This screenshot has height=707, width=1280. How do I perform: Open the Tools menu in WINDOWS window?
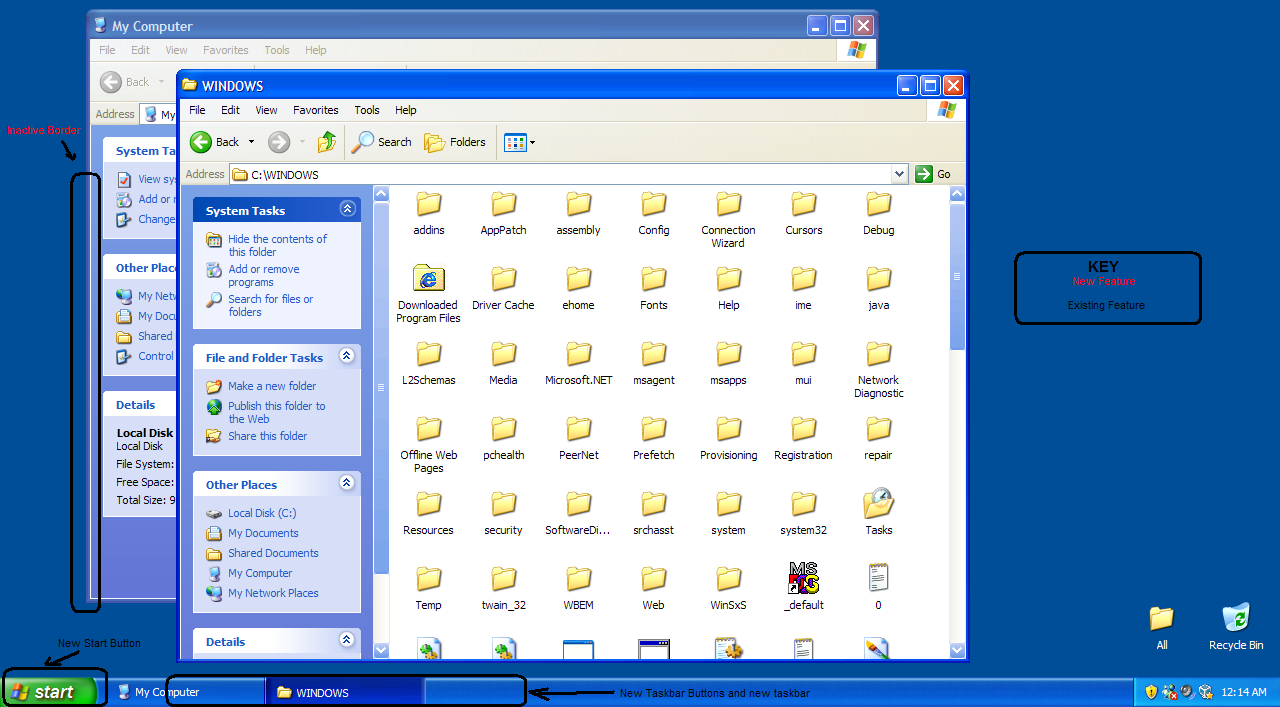tap(367, 110)
